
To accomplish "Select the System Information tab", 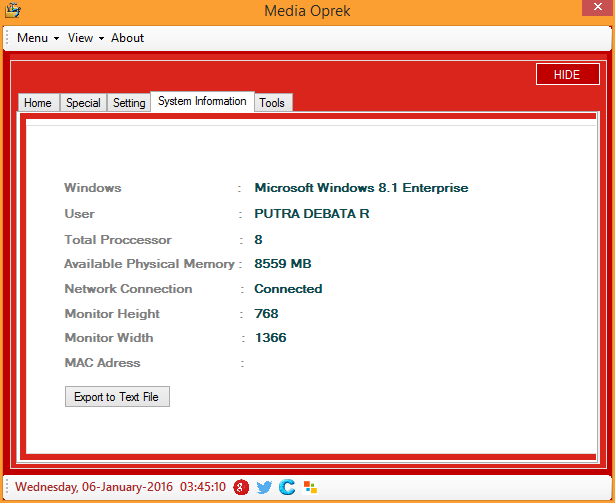I will coord(202,101).
